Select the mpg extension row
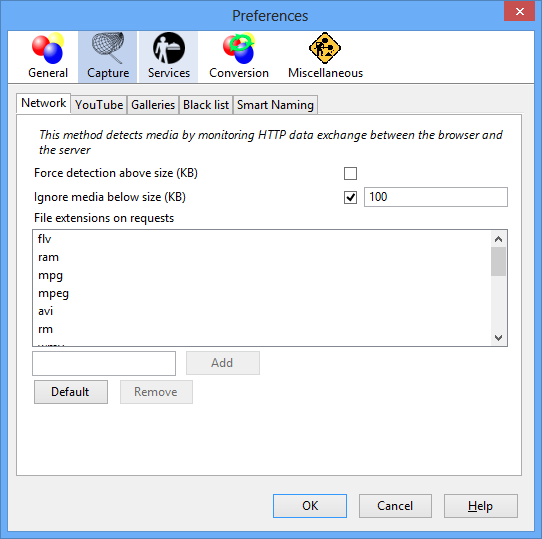 (262, 275)
